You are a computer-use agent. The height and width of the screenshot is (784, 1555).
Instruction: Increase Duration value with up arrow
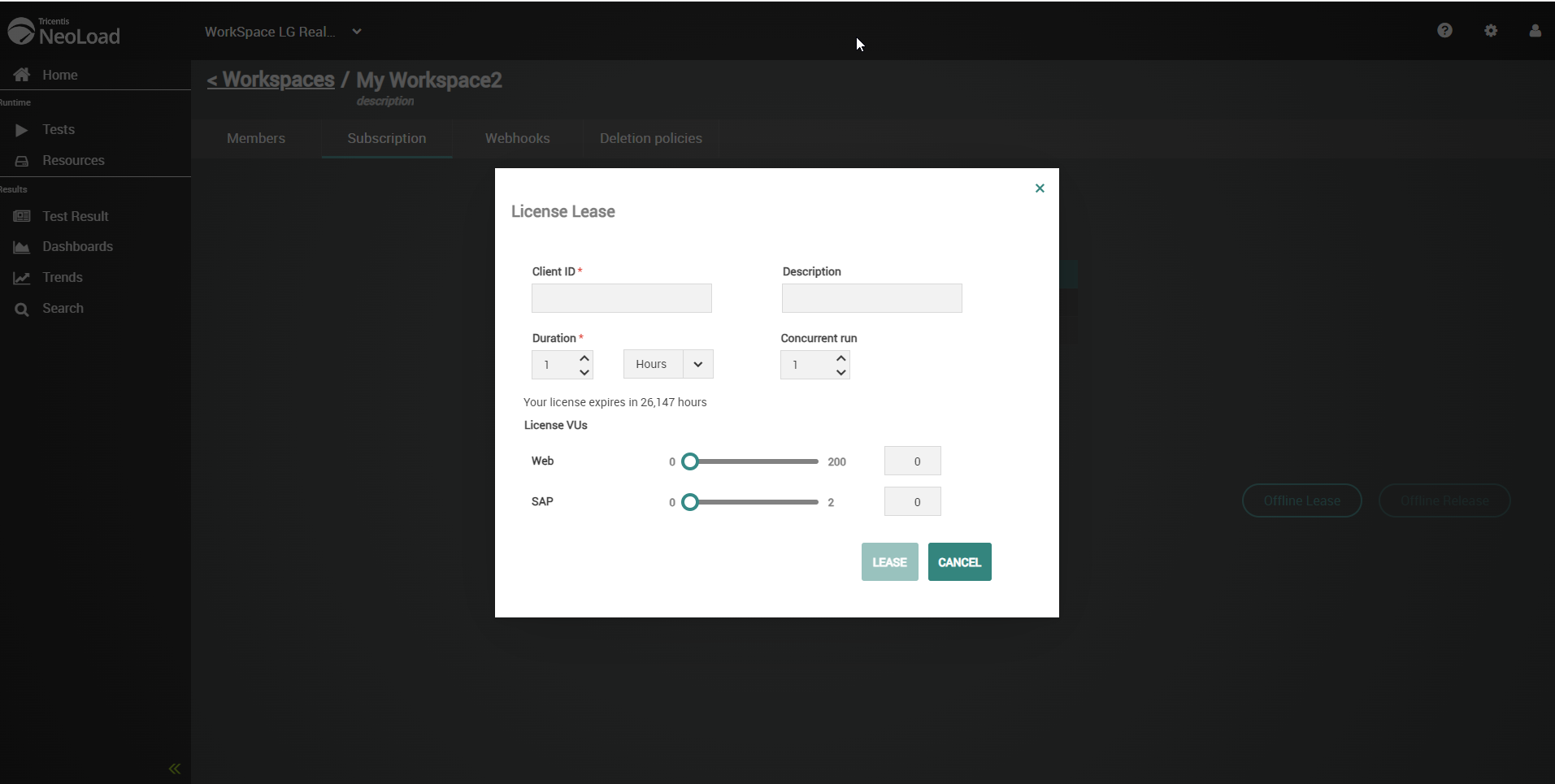coord(584,357)
